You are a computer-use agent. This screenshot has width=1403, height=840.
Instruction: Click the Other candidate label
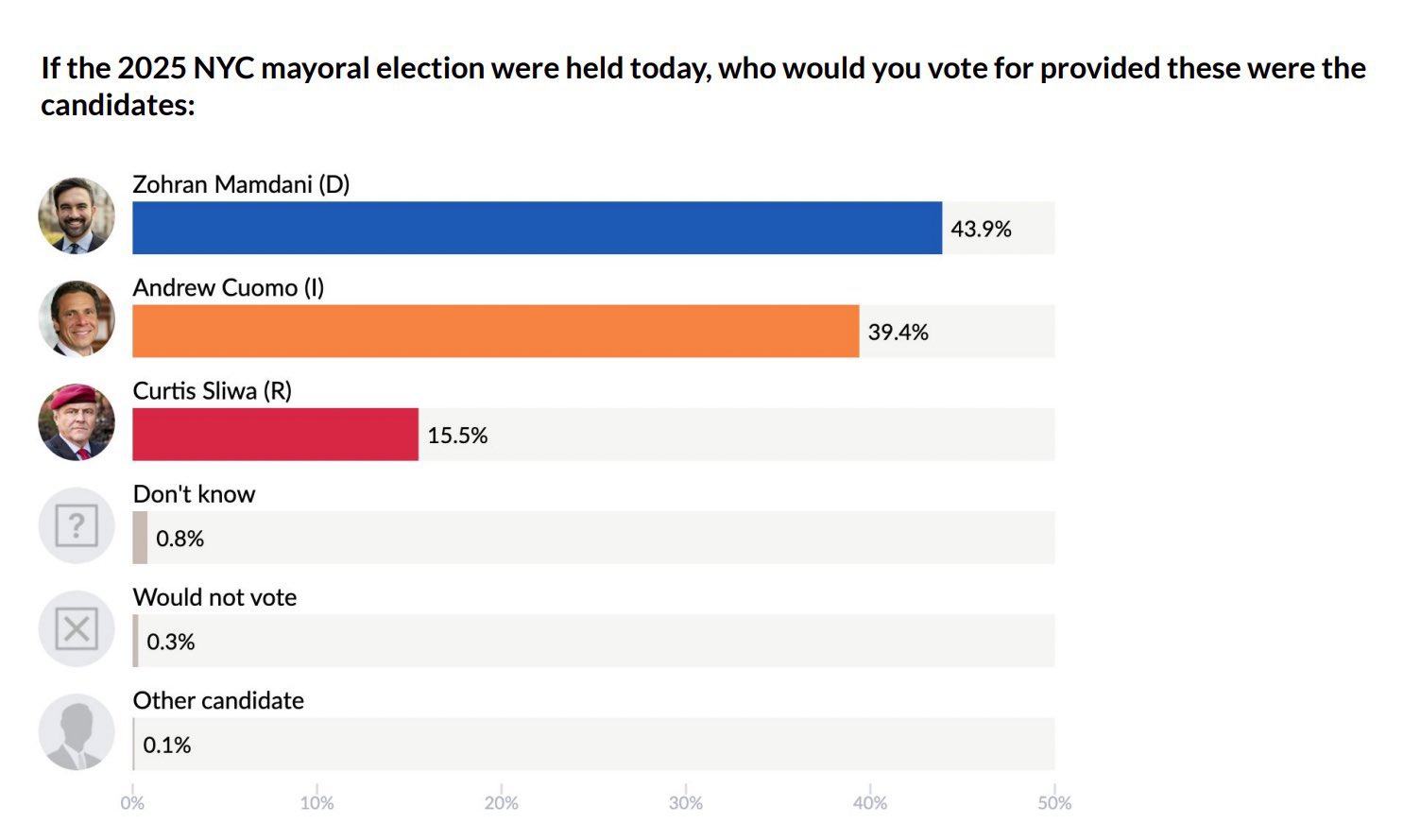[x=218, y=700]
